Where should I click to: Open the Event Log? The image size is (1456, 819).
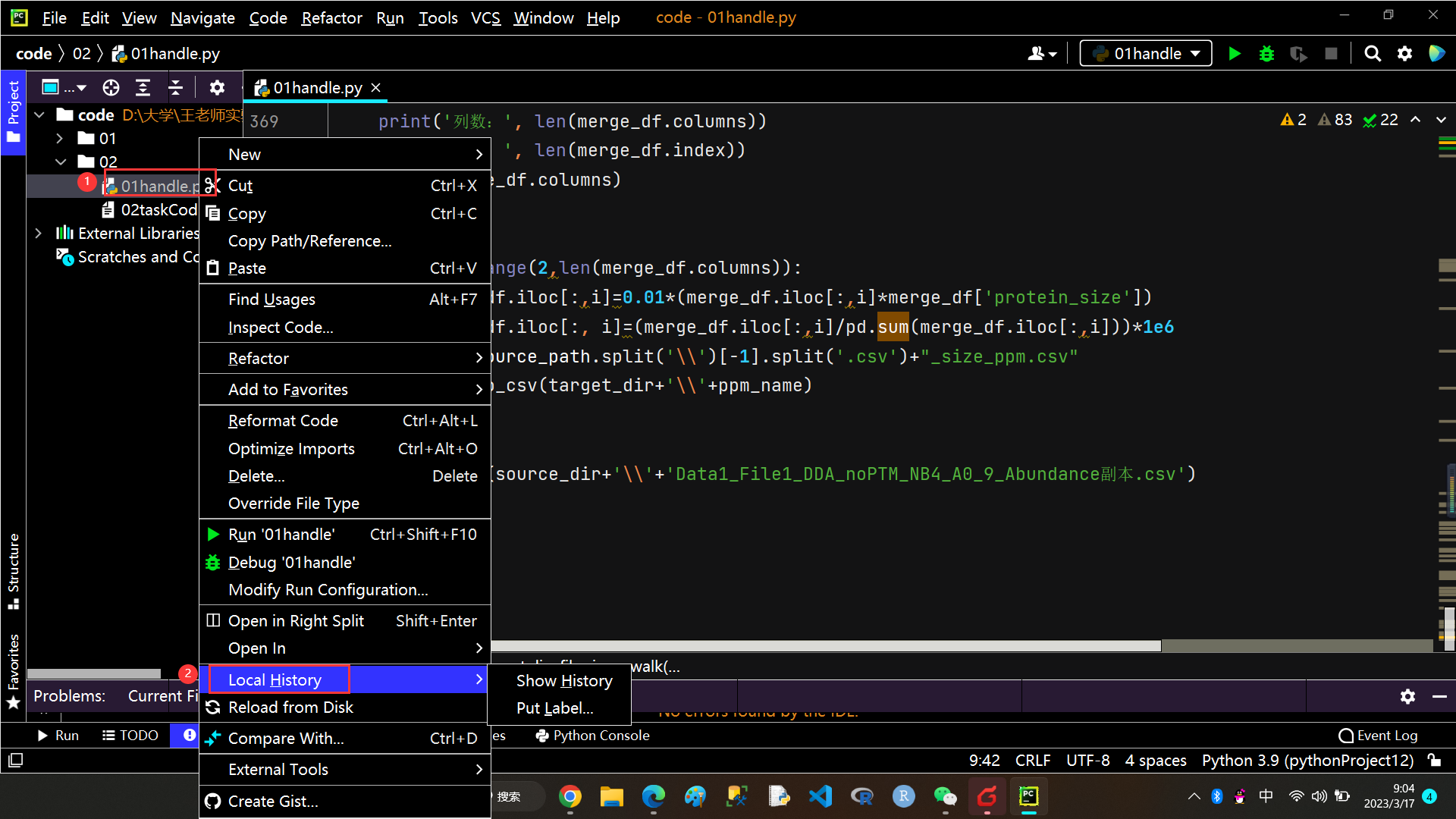tap(1378, 736)
